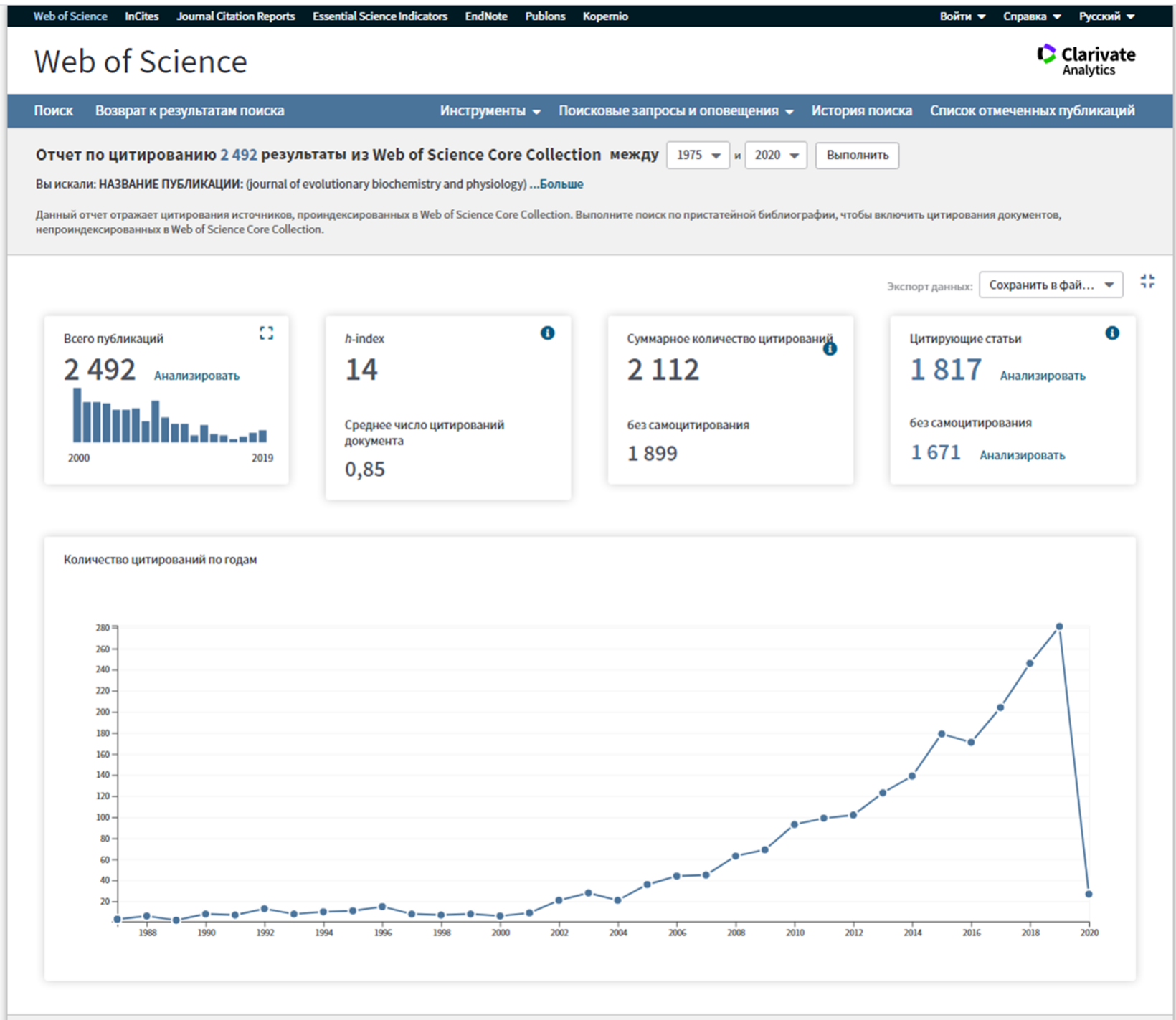The image size is (1176, 1020).
Task: Open info icon for total citations card
Action: (830, 348)
